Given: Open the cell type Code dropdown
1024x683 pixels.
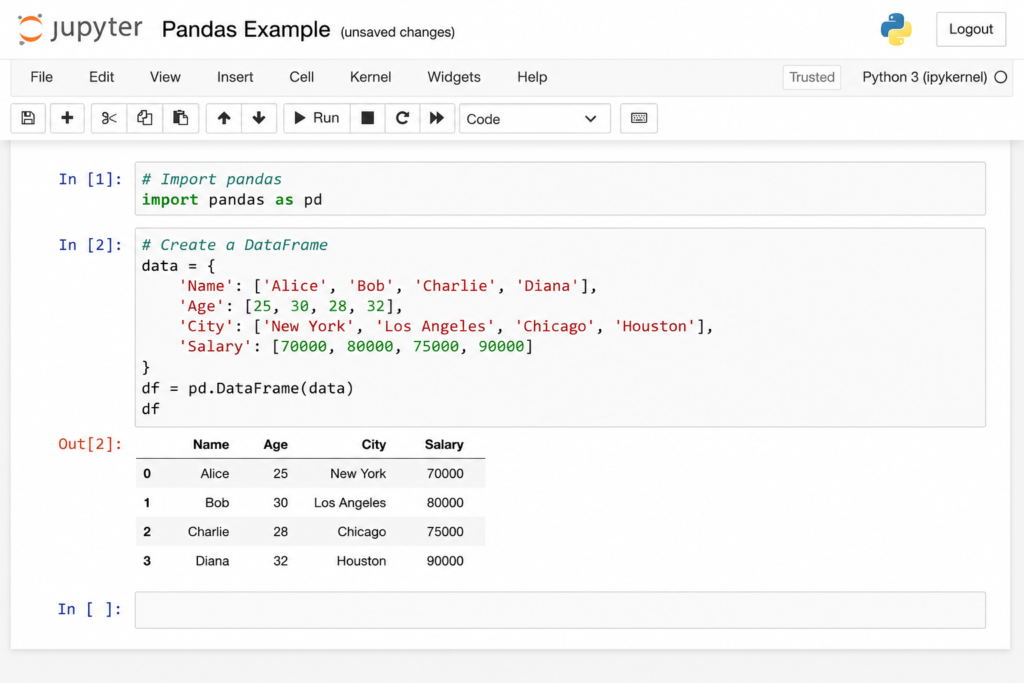Looking at the screenshot, I should [534, 119].
